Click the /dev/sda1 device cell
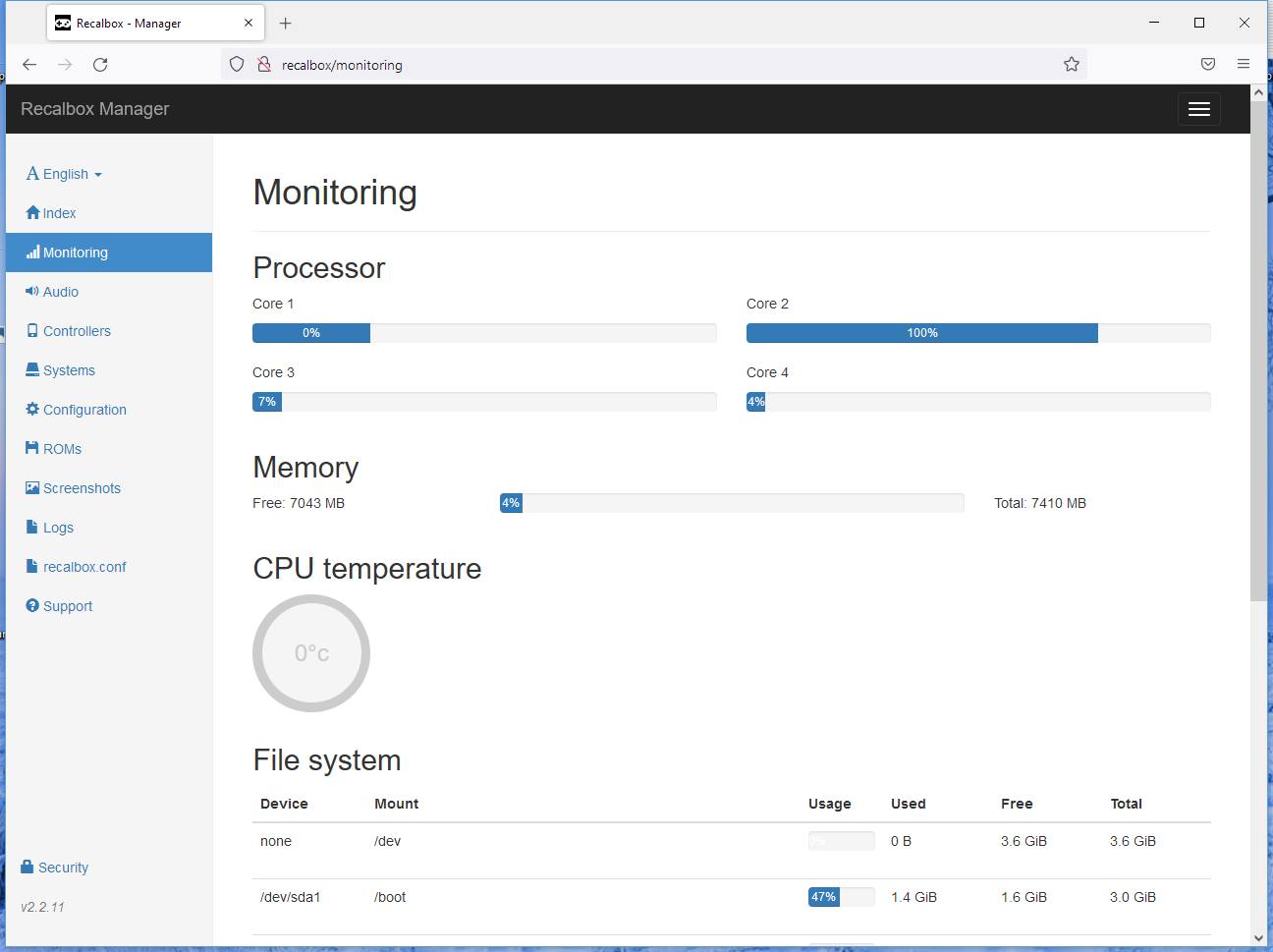 pos(291,897)
